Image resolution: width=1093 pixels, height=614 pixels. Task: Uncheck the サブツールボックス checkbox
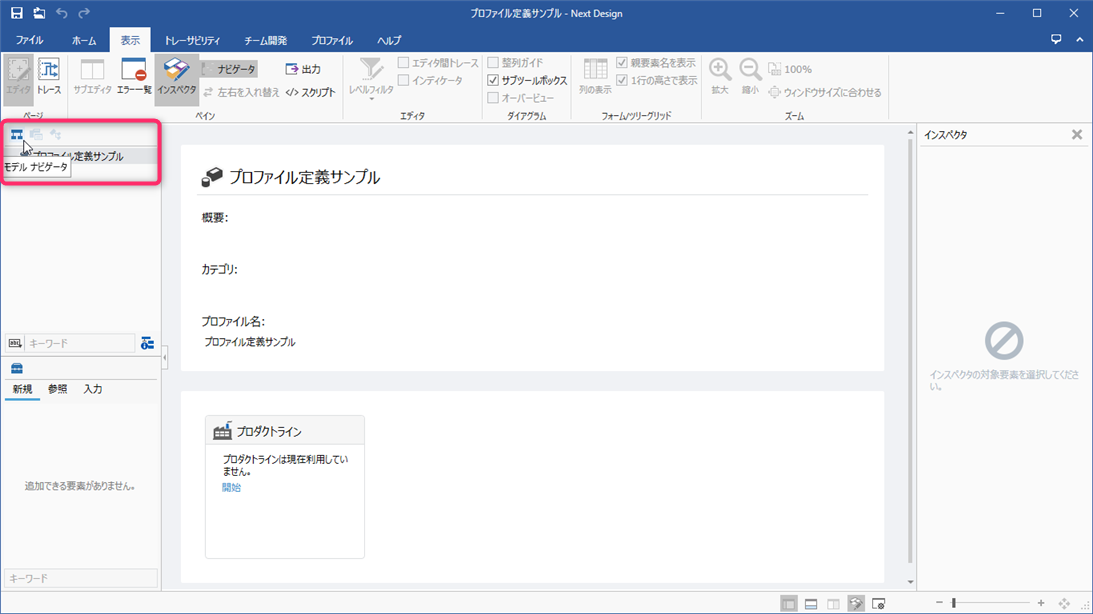tap(493, 80)
